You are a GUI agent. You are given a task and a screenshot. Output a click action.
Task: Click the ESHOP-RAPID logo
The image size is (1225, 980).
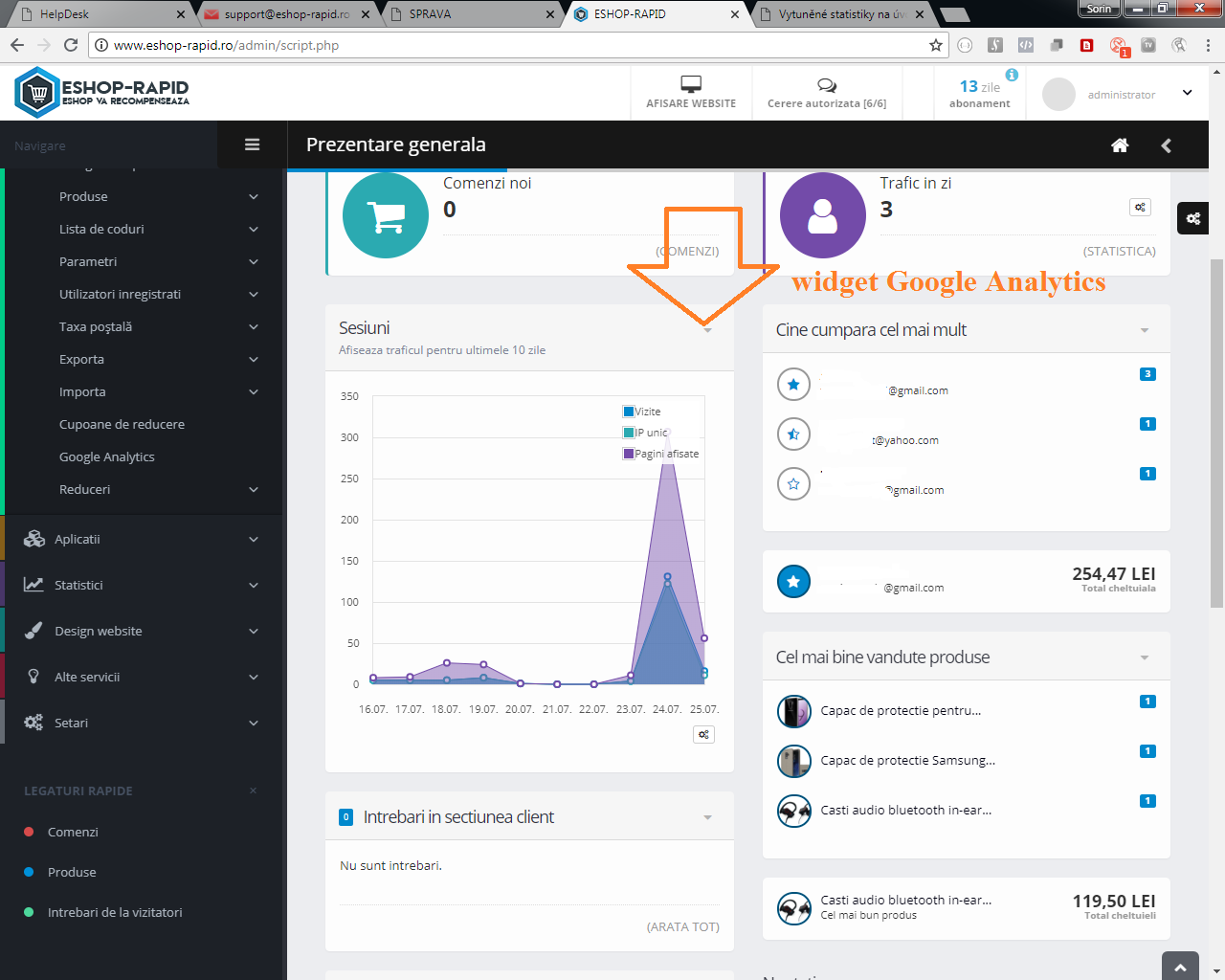102,92
